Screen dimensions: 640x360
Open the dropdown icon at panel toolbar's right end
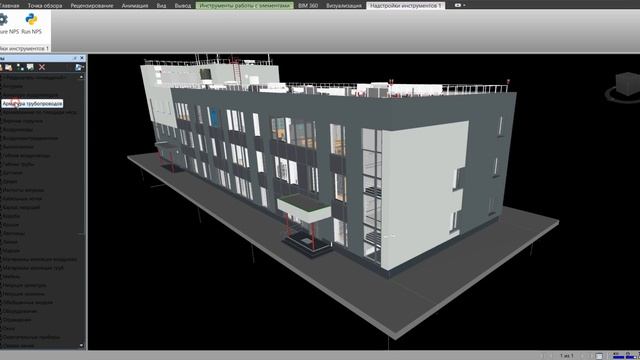coord(80,67)
